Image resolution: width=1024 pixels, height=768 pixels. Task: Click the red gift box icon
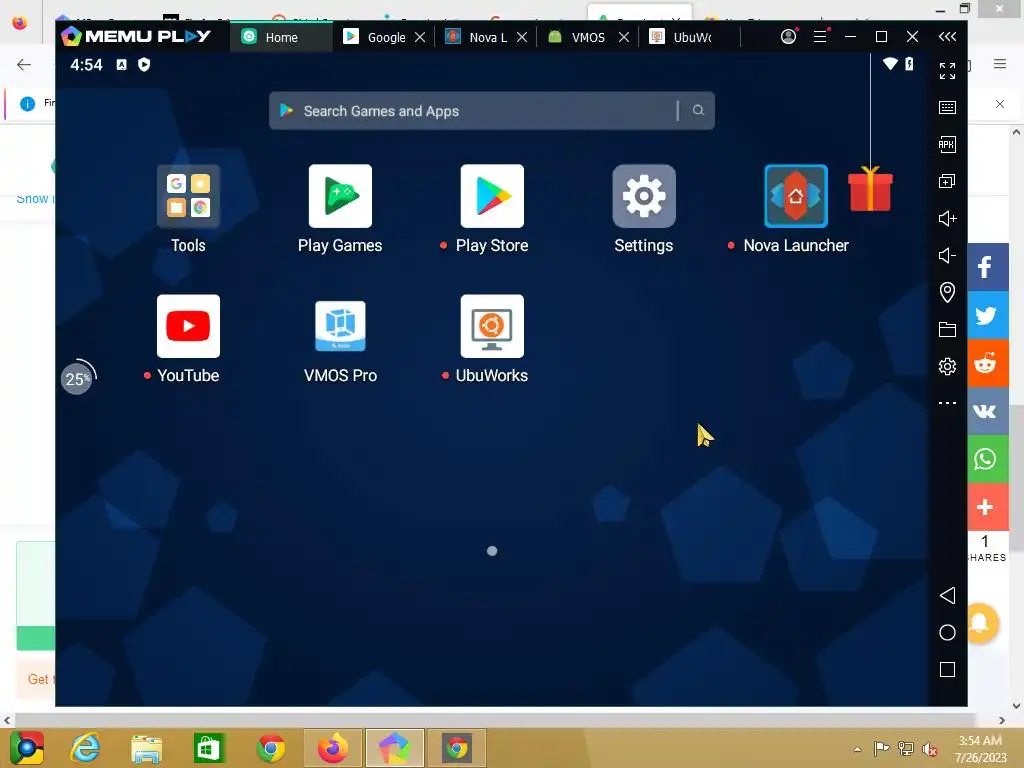pyautogui.click(x=870, y=188)
